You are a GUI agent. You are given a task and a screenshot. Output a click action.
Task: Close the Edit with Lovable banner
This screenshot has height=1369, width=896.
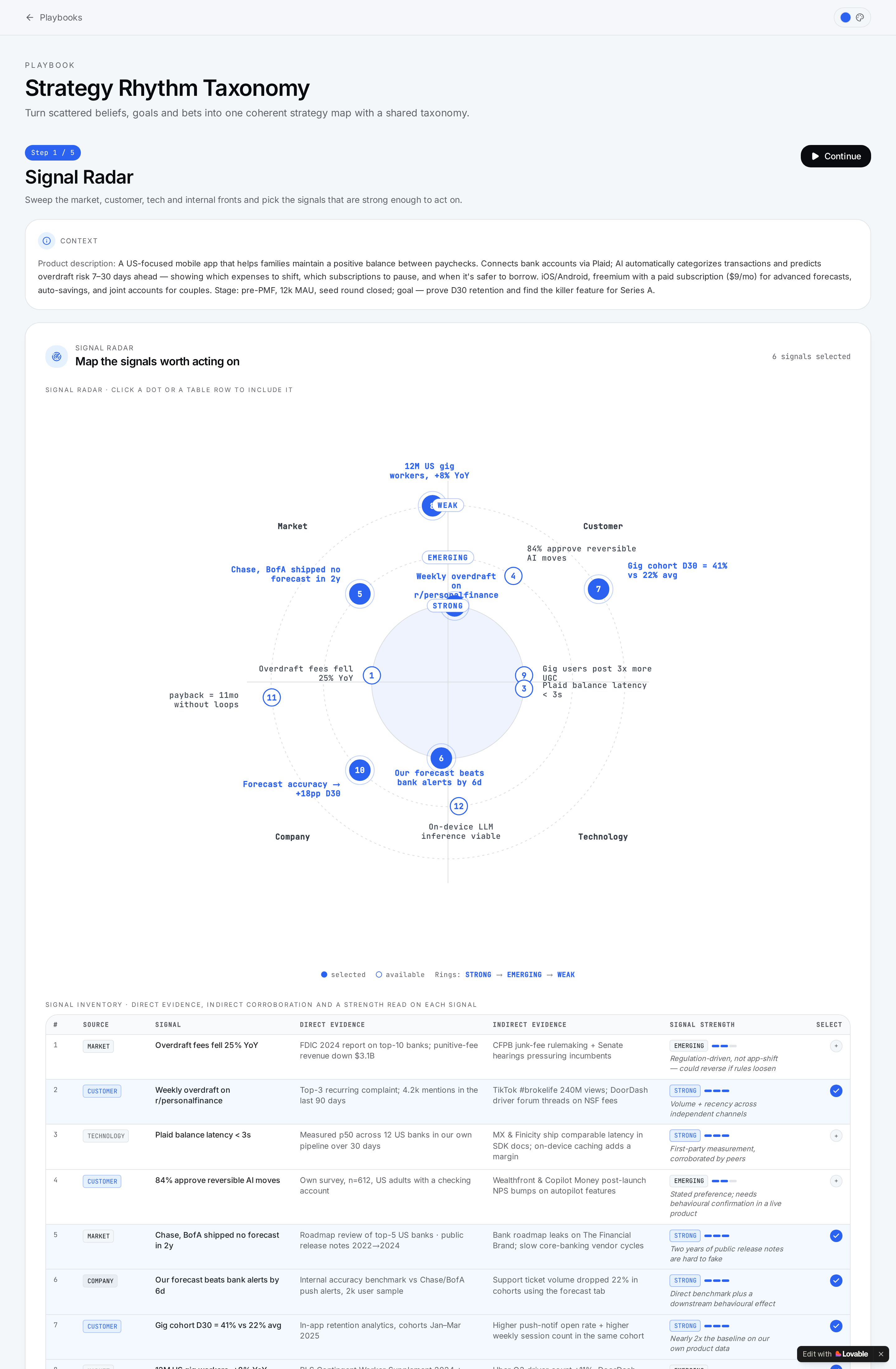pyautogui.click(x=880, y=1354)
